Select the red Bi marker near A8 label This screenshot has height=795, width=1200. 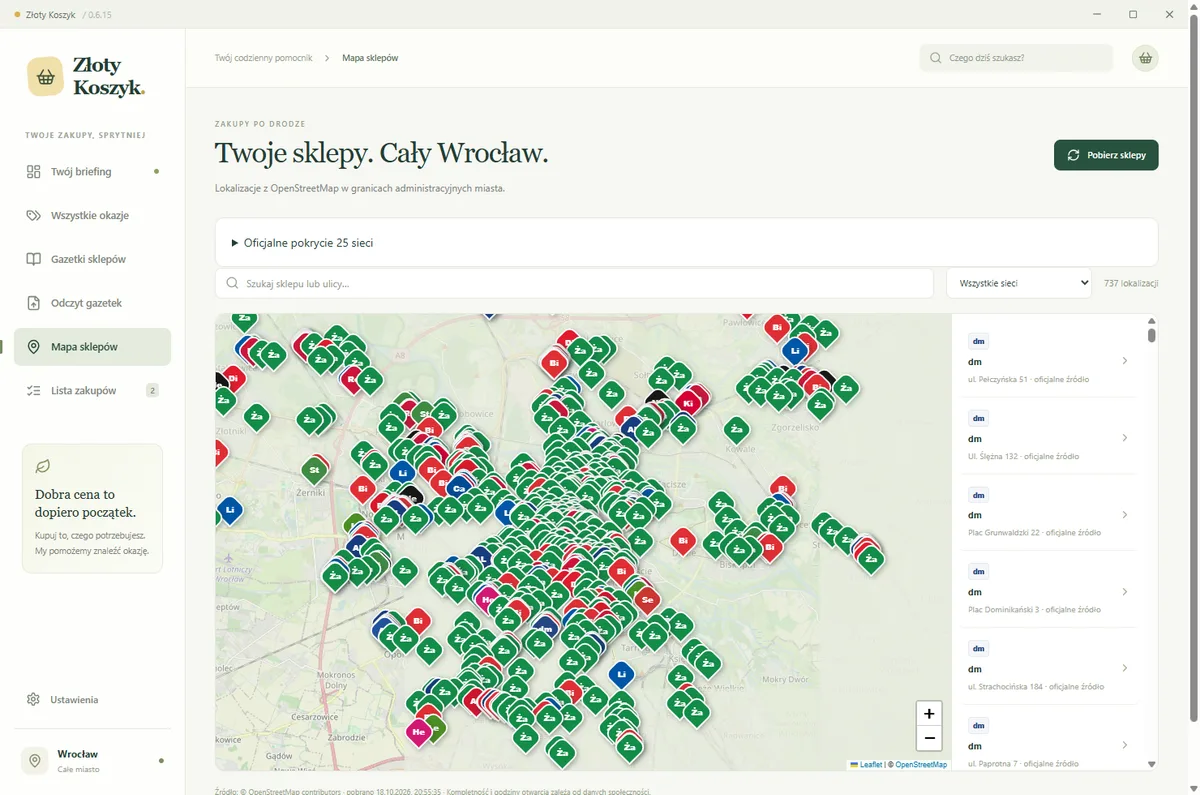coord(552,362)
